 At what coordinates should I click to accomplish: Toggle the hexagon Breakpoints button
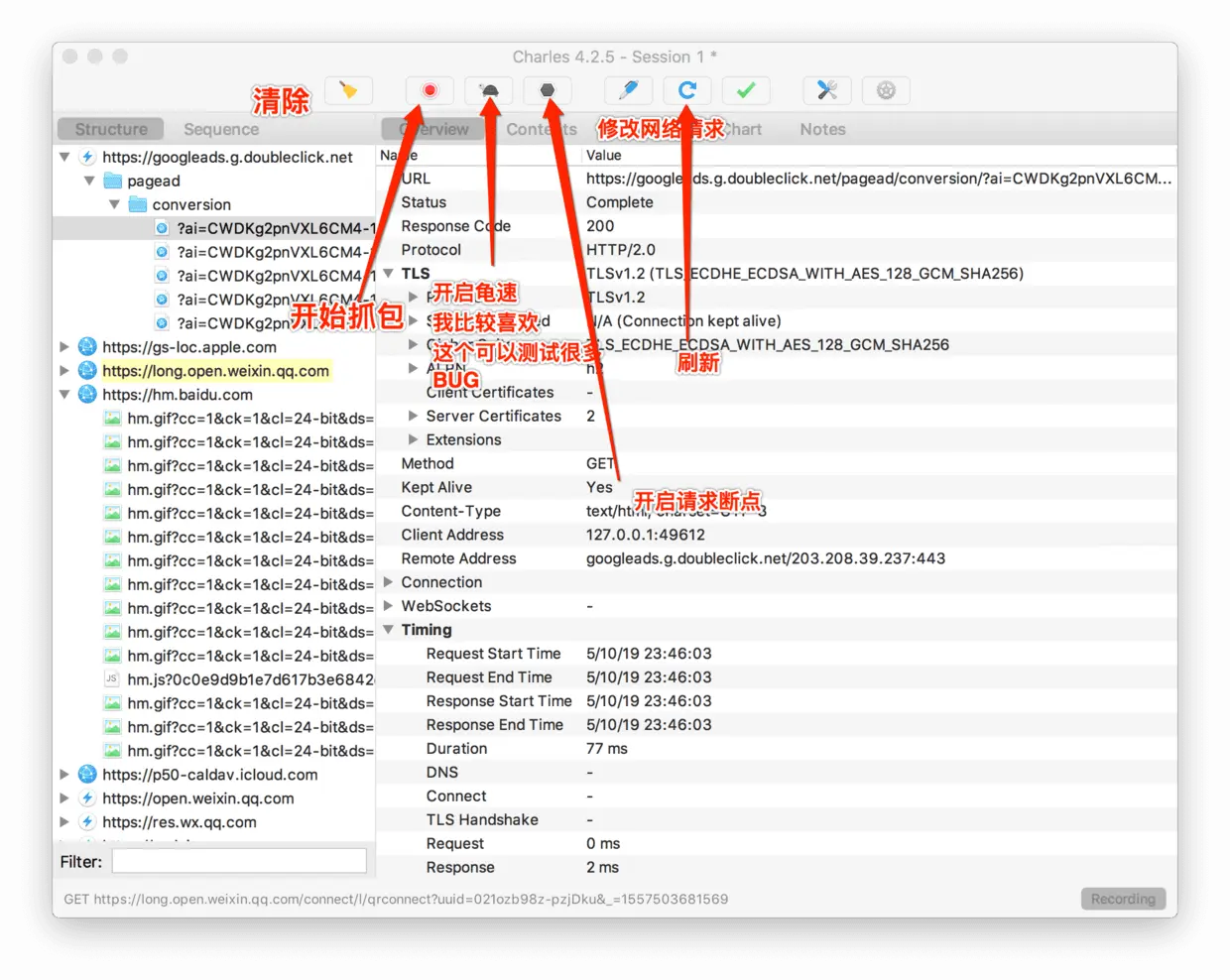(x=548, y=90)
